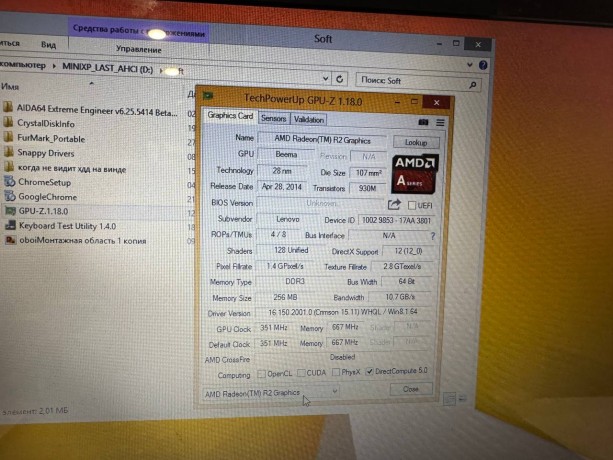613x460 pixels.
Task: Click the Memory Type value DDR3
Action: point(295,281)
